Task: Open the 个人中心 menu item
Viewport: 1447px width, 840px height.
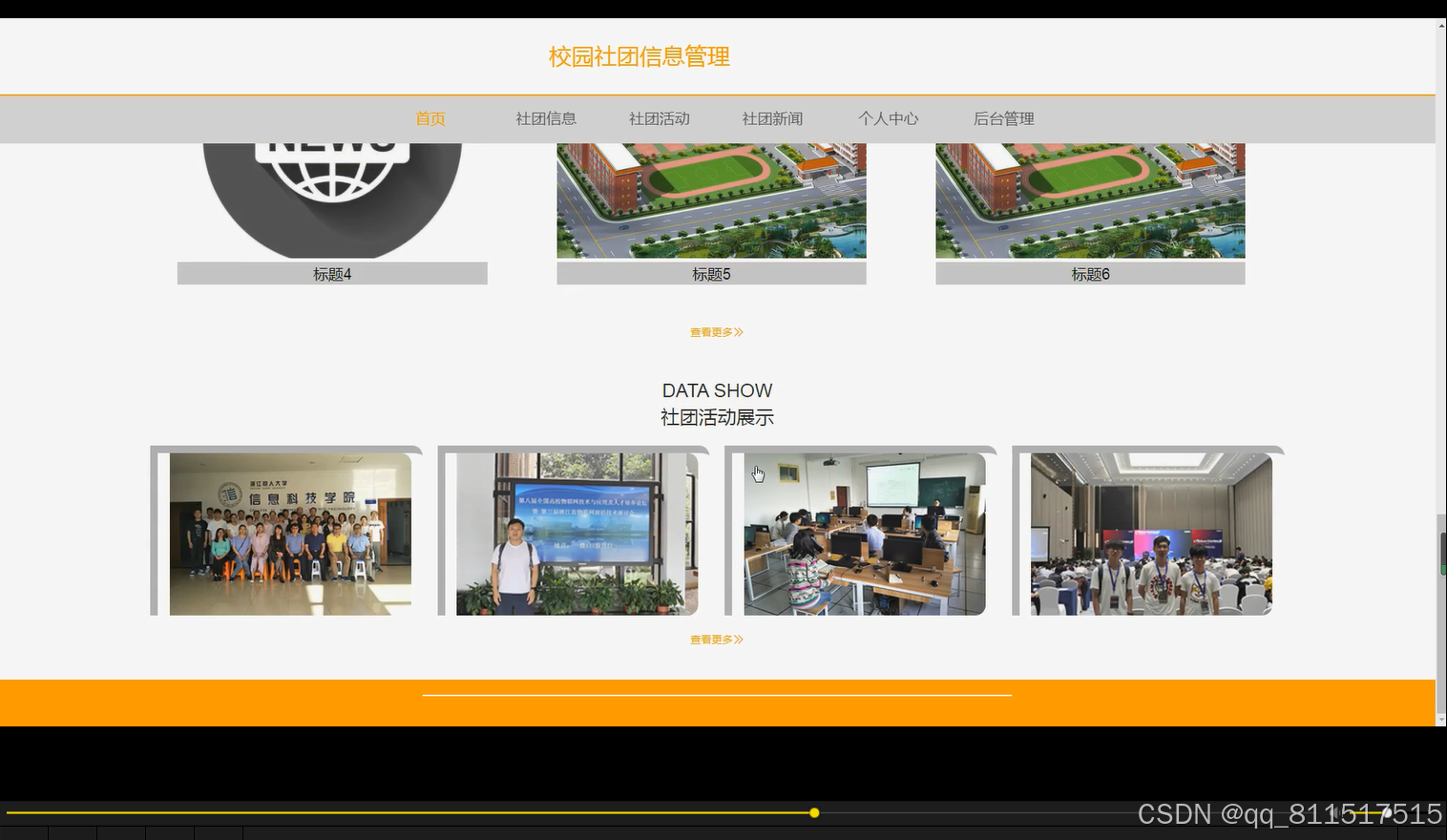Action: click(x=889, y=118)
